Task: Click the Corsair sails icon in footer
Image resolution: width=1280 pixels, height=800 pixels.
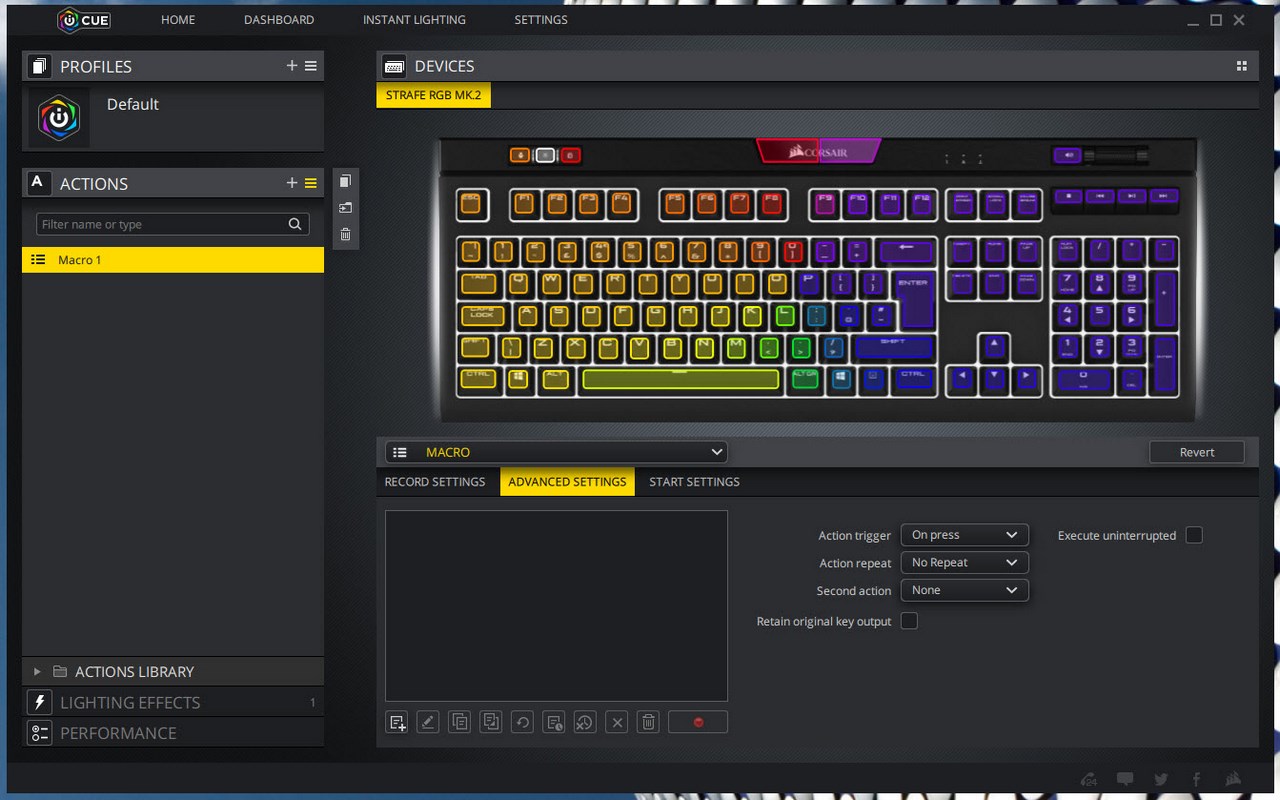Action: pyautogui.click(x=1233, y=779)
